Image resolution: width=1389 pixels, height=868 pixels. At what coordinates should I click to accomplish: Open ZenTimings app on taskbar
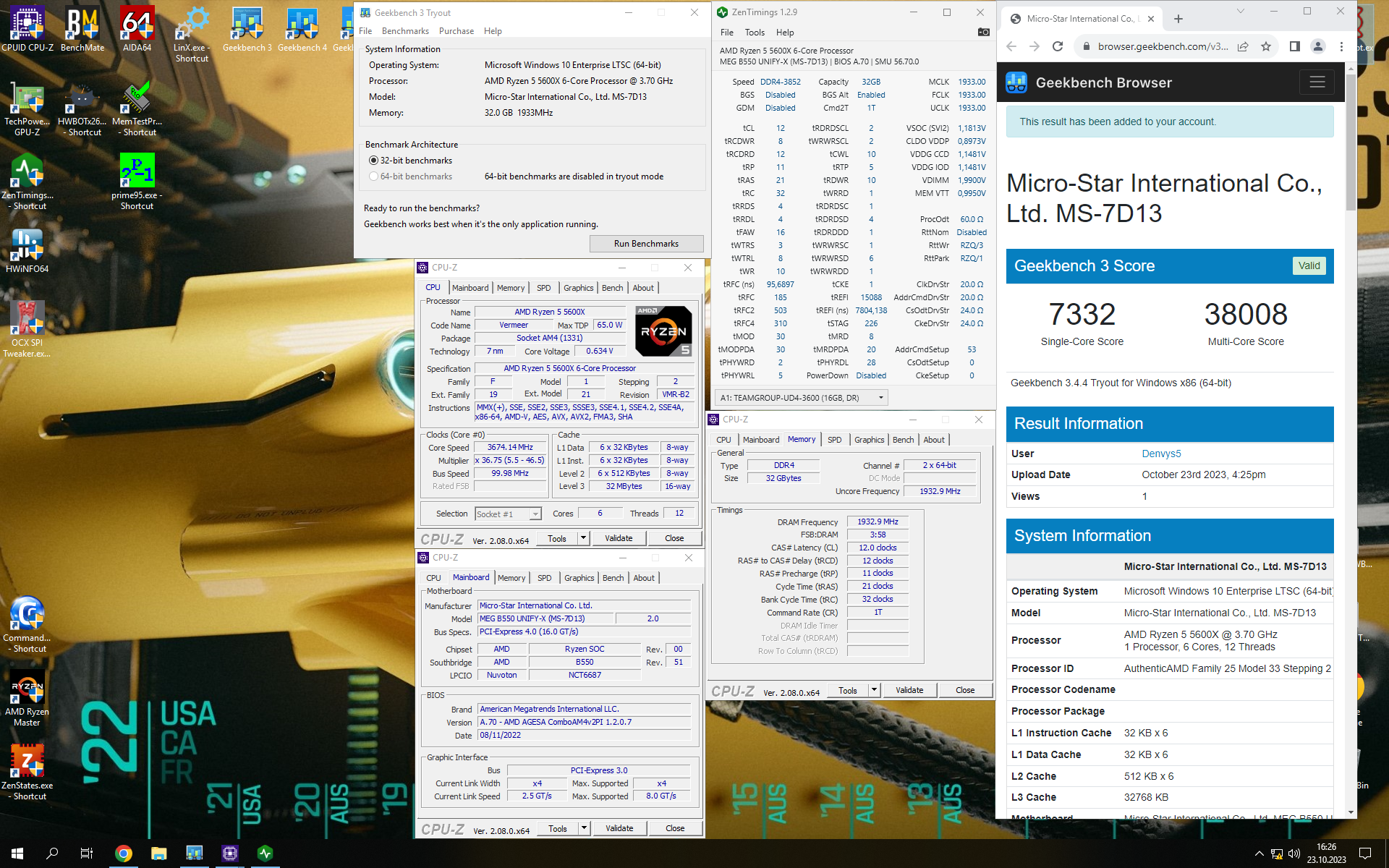[x=265, y=854]
